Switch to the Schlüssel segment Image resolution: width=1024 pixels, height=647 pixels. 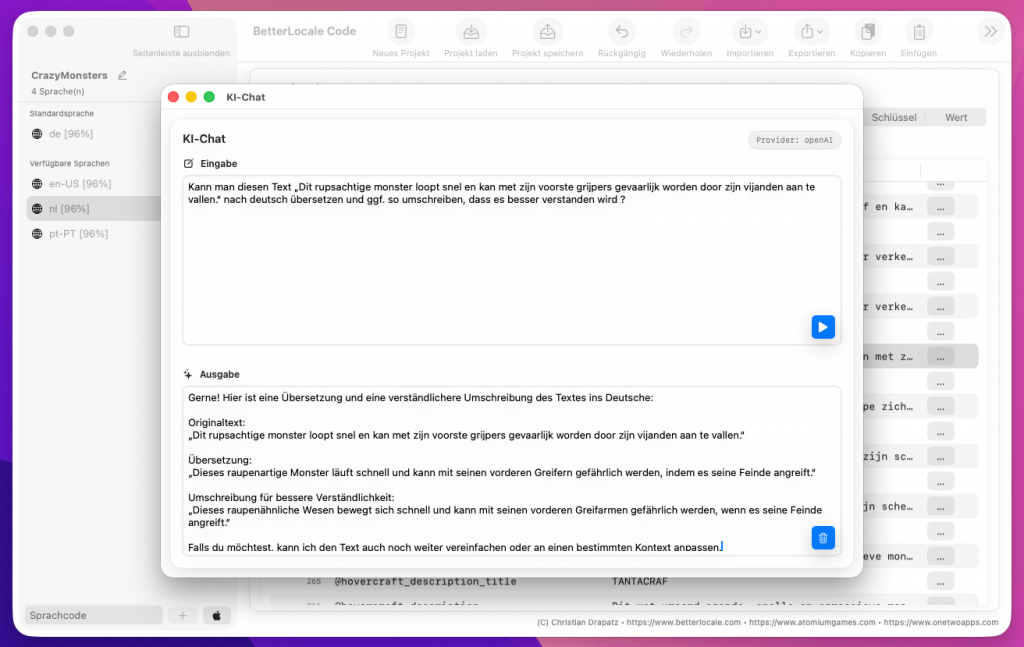pyautogui.click(x=894, y=117)
